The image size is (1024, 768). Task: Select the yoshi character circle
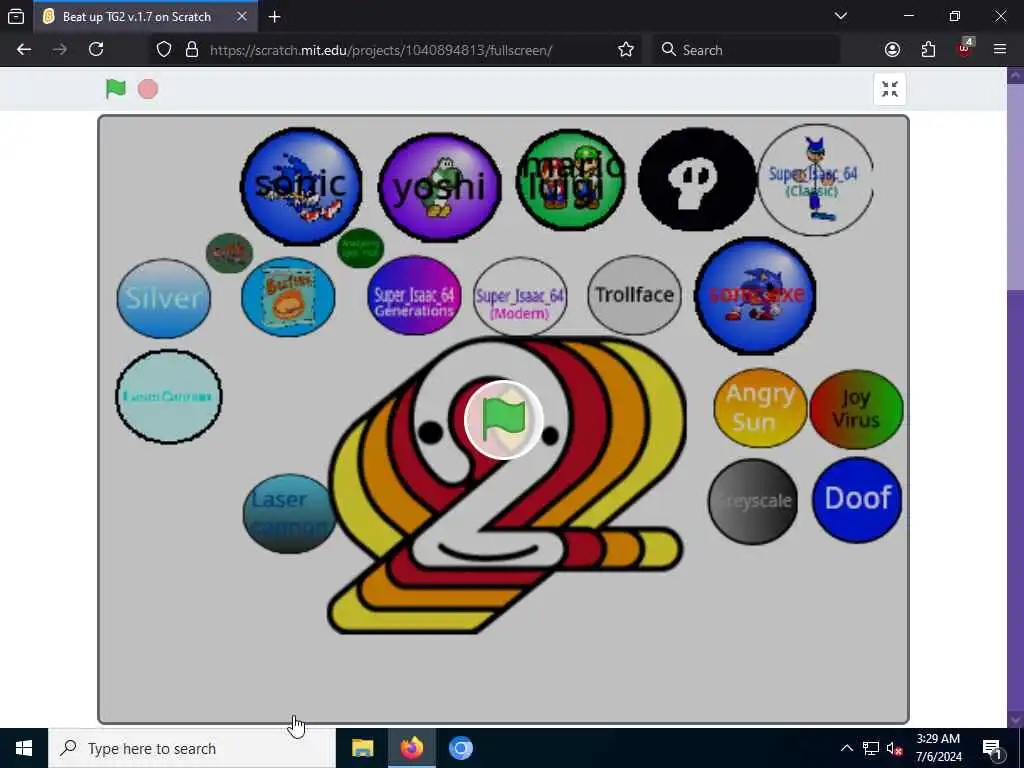click(x=440, y=187)
